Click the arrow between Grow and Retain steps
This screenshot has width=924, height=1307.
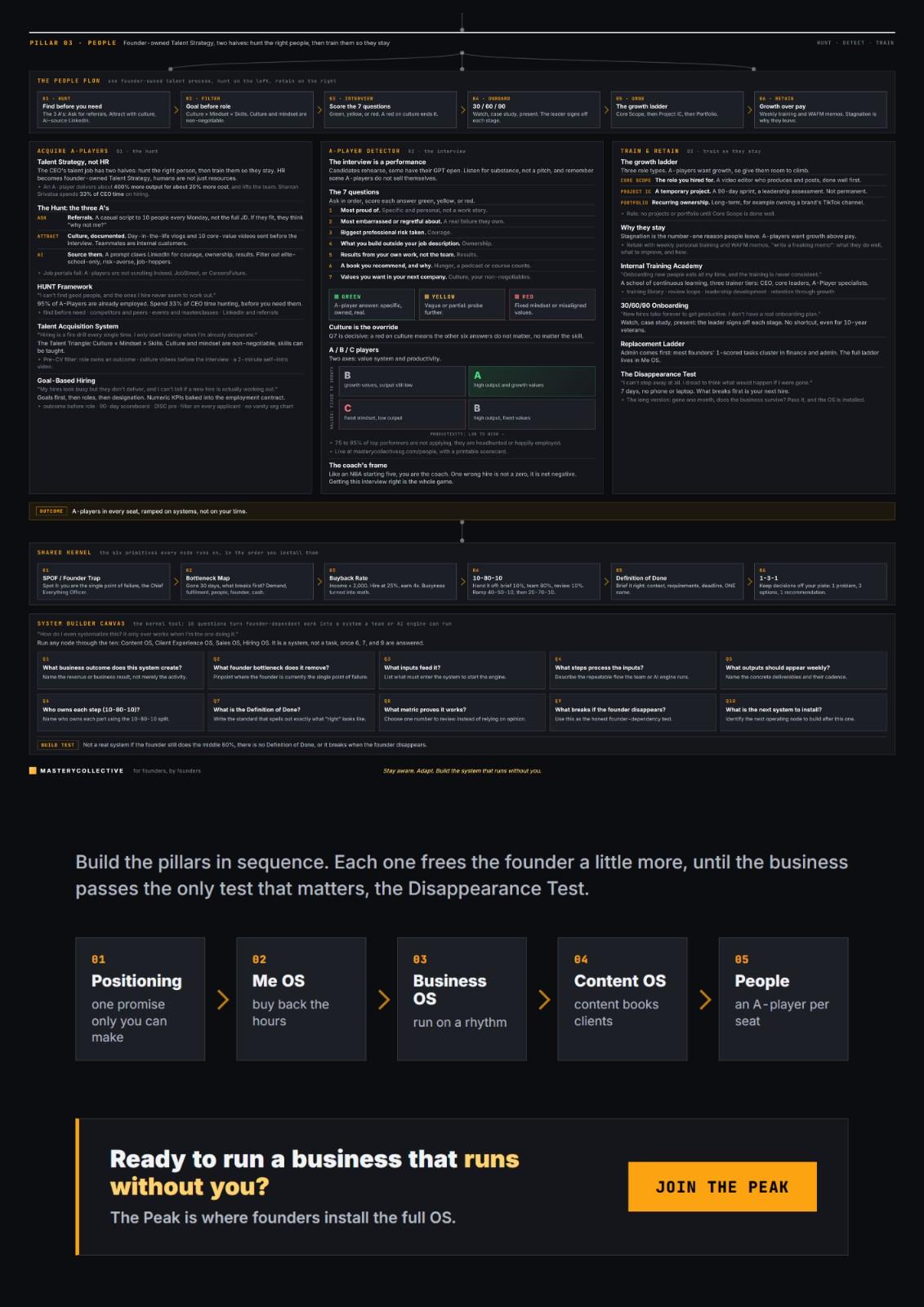coord(749,109)
